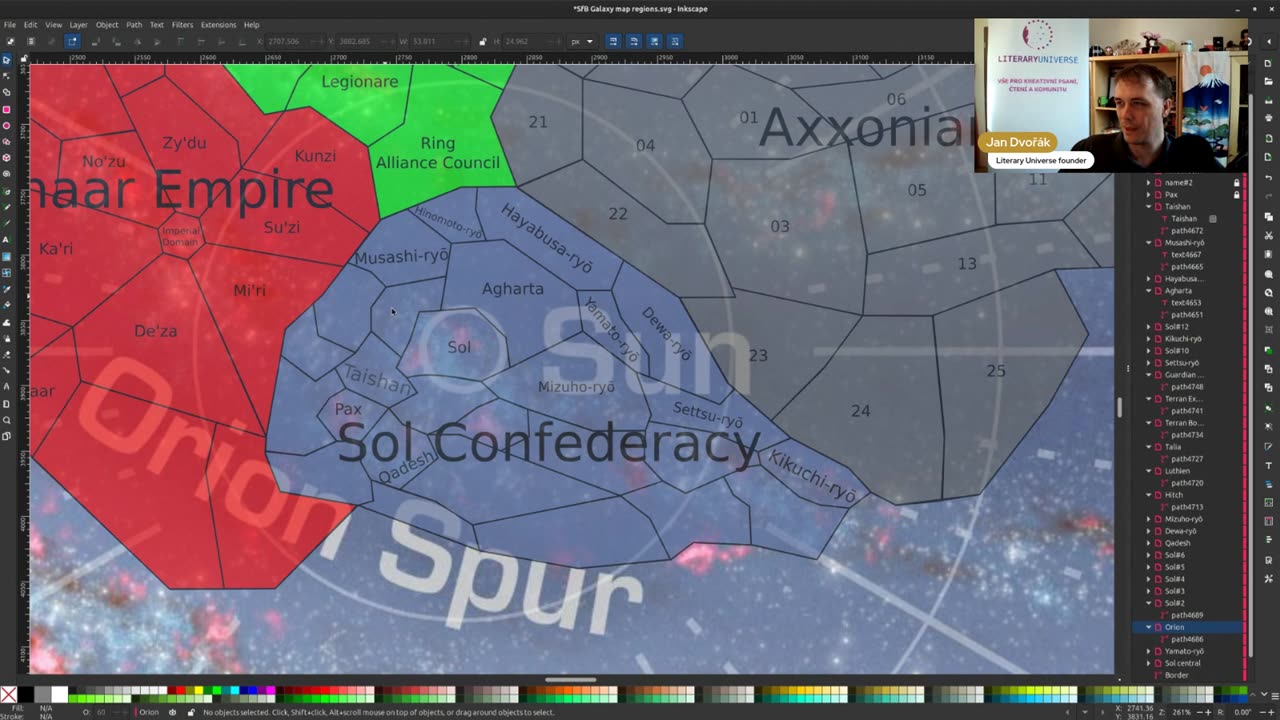The height and width of the screenshot is (720, 1280).
Task: Toggle move gradients with objects
Action: tap(654, 41)
